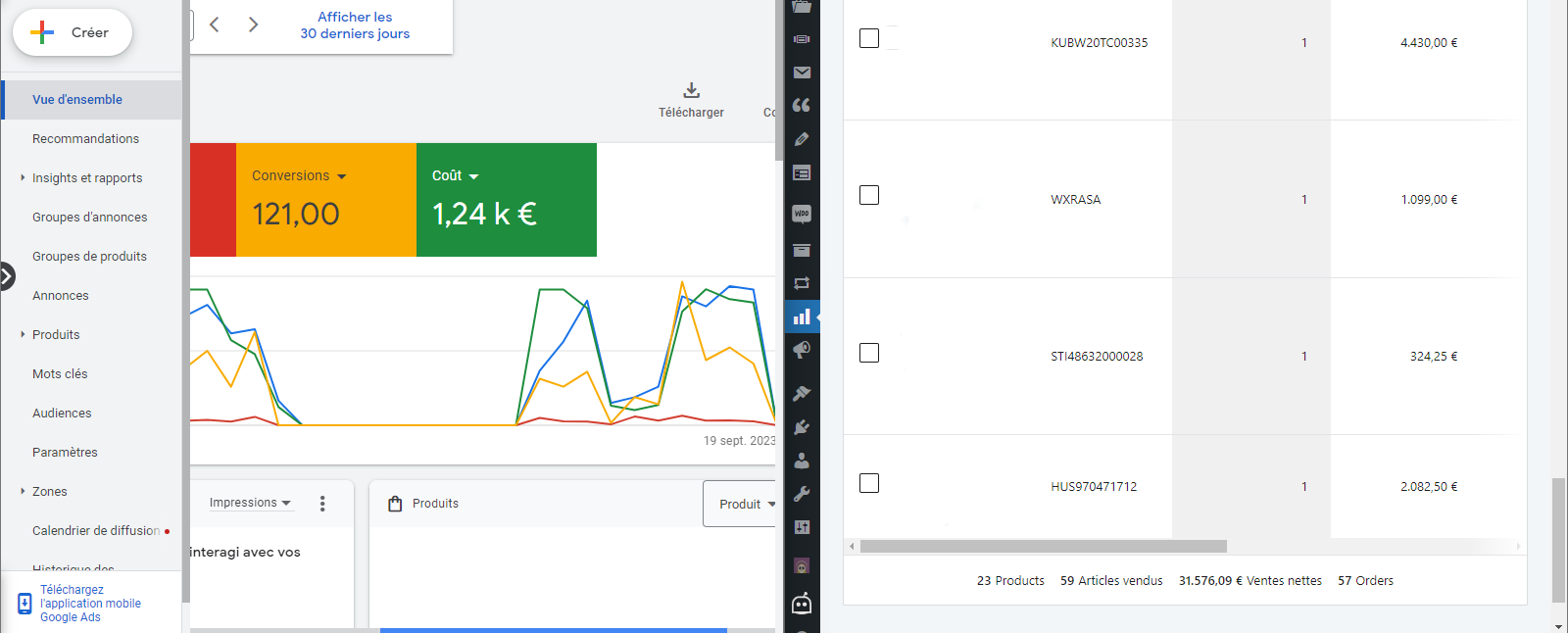
Task: Click the 4.430,00 € amount
Action: click(x=1429, y=43)
